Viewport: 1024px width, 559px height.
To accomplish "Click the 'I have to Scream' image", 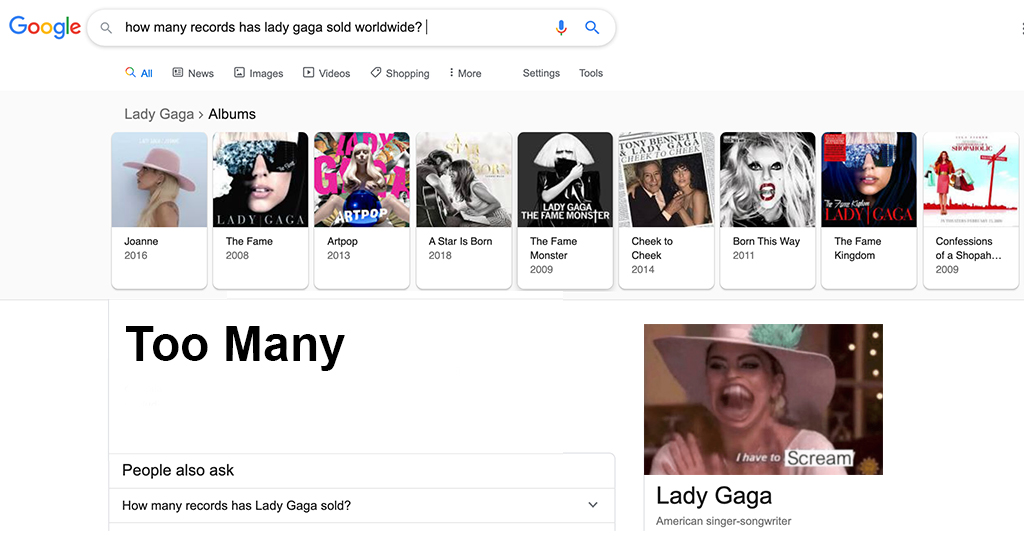I will point(763,399).
